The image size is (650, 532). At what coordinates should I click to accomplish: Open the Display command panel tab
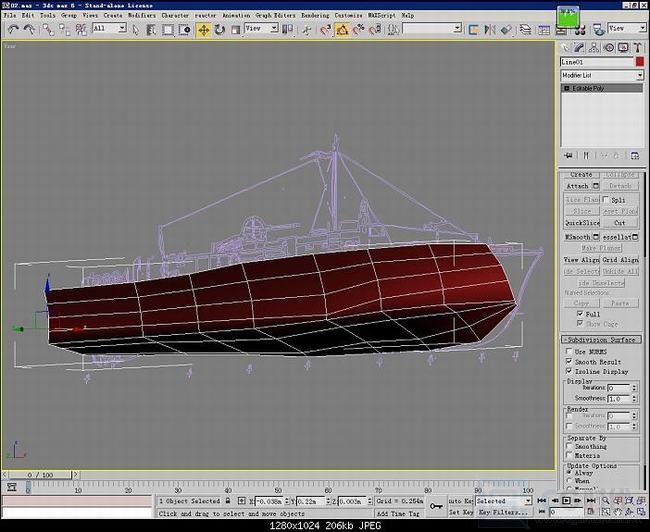tap(623, 48)
